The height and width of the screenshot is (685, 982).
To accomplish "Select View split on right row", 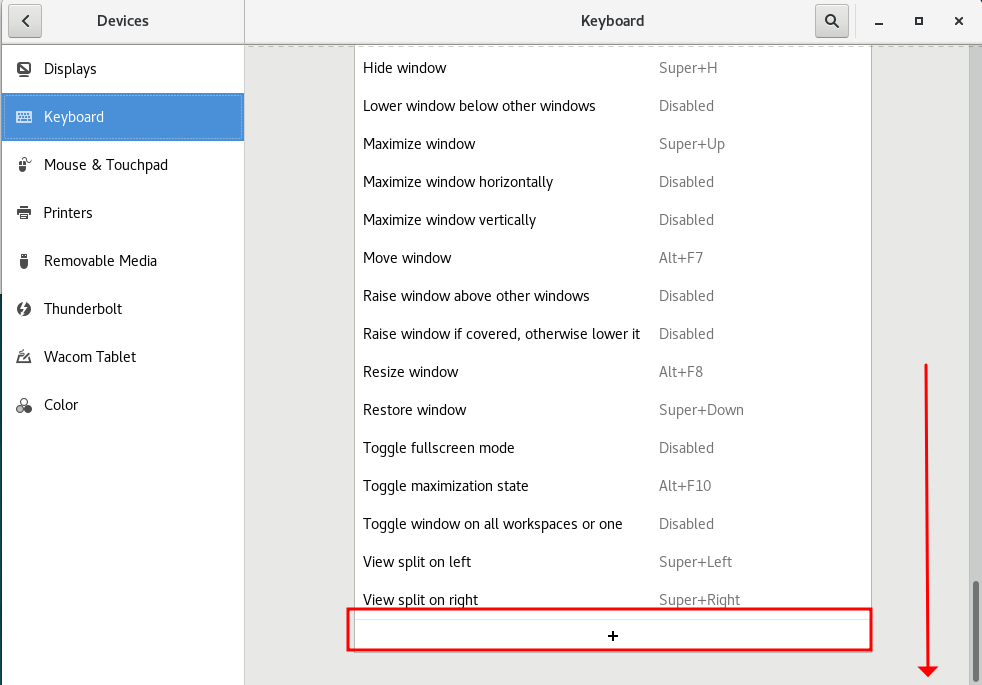I will (612, 600).
